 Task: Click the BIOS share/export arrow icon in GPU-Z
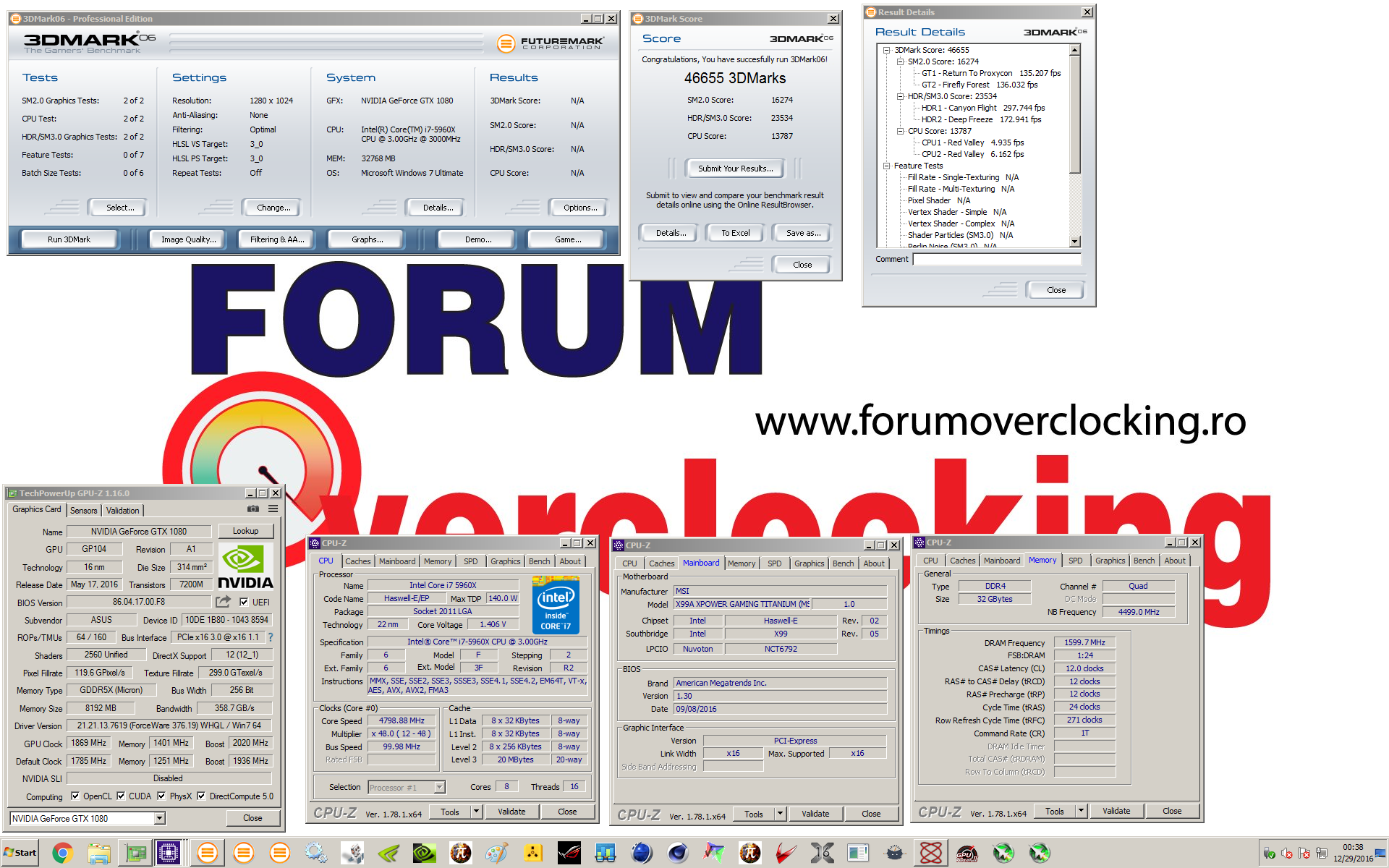224,602
